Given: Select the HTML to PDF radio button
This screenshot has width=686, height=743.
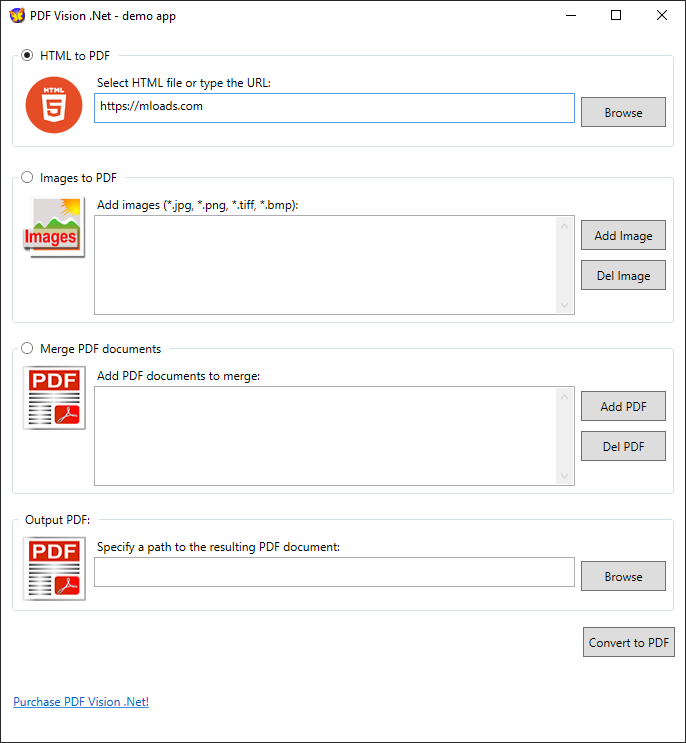Looking at the screenshot, I should (x=27, y=55).
